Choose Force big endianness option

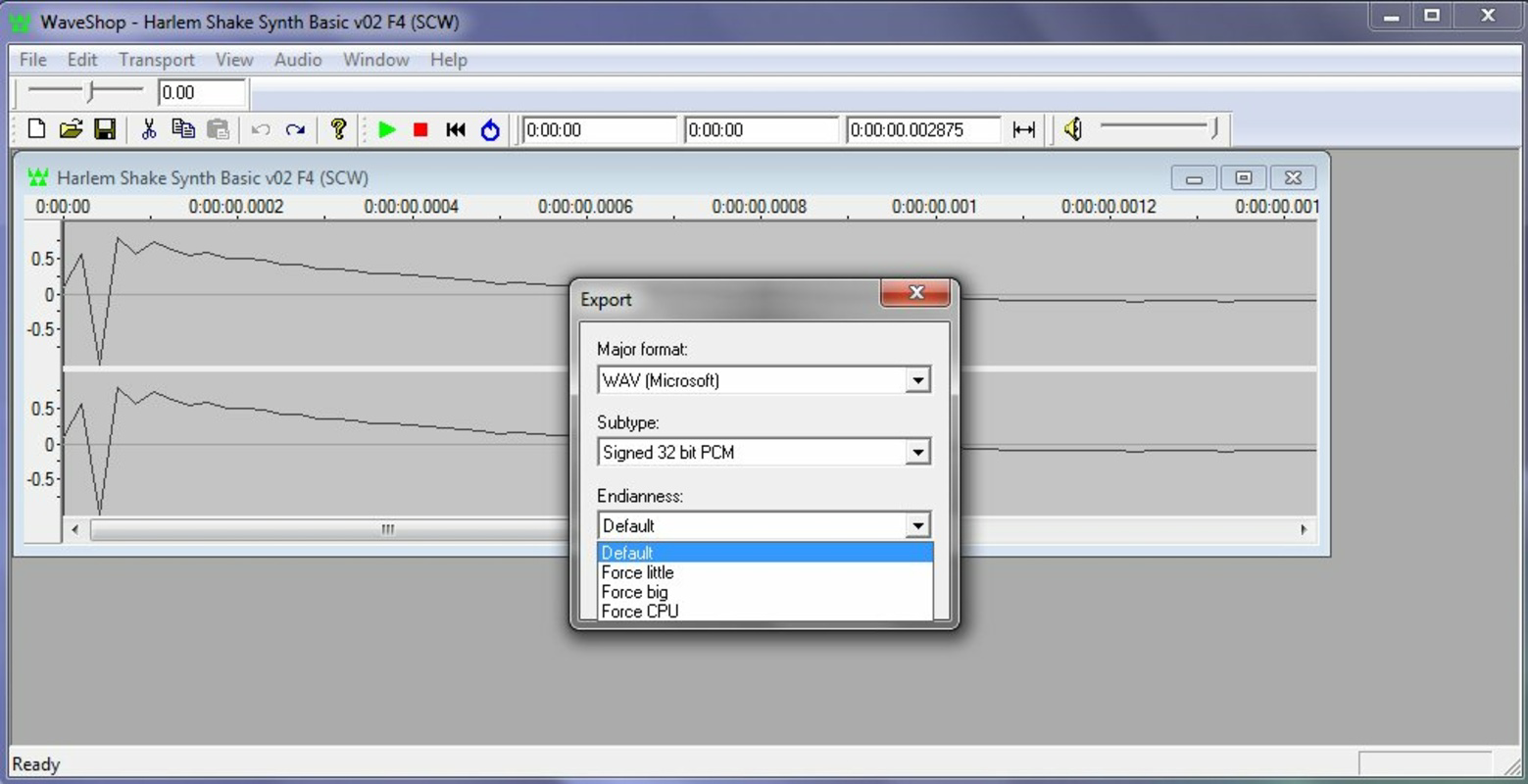tap(764, 592)
